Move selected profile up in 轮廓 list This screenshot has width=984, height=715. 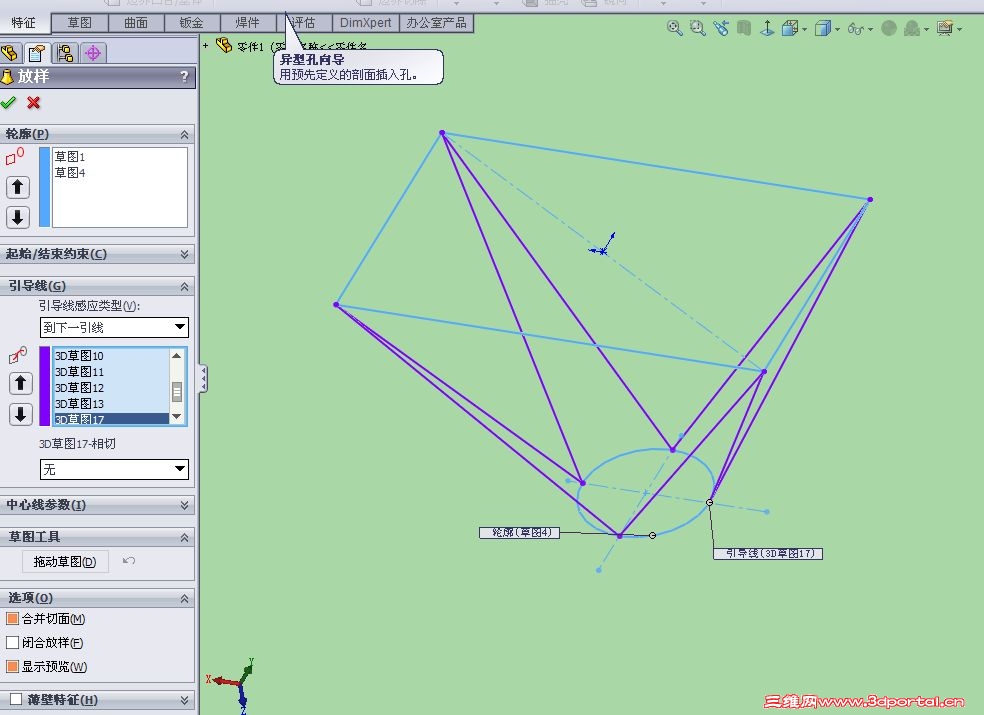[18, 186]
